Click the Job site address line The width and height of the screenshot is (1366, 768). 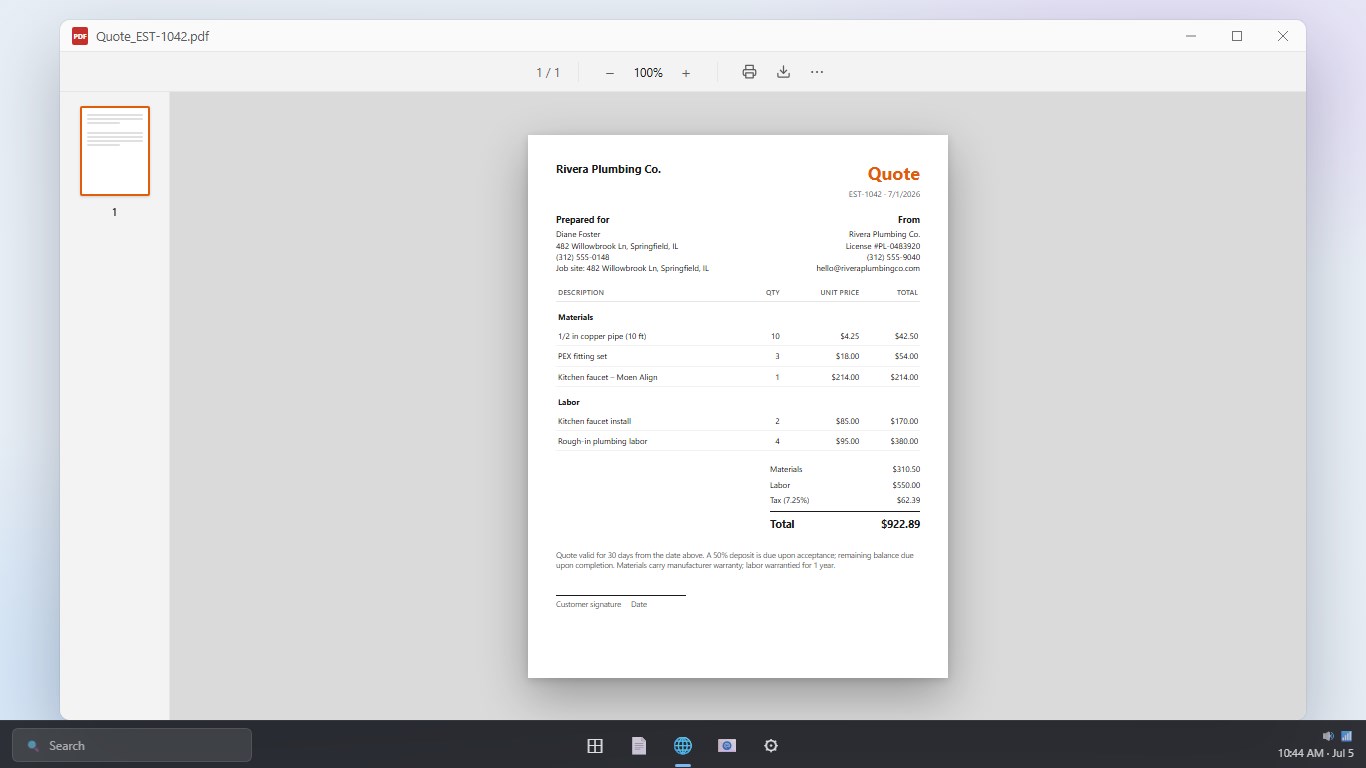point(632,268)
